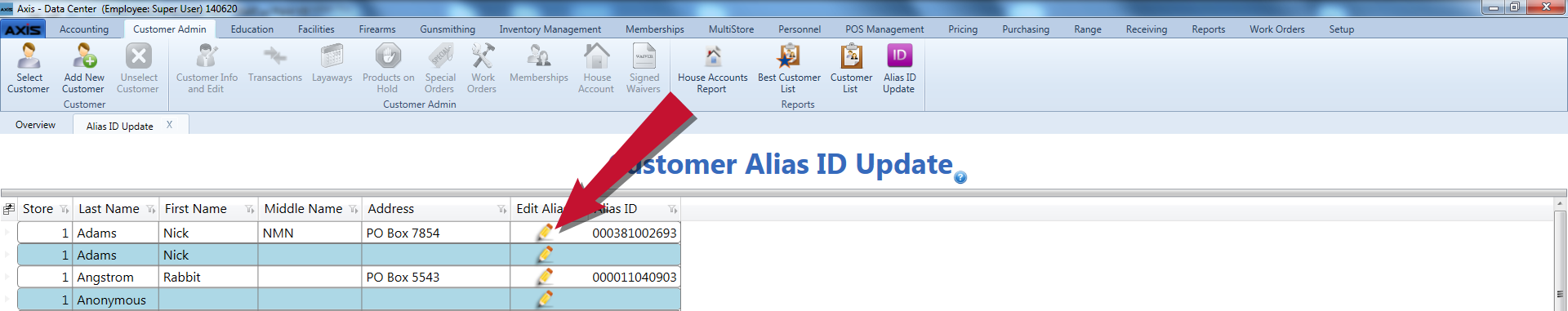Image resolution: width=1568 pixels, height=311 pixels.
Task: Open Work Orders in the ribbon
Action: coord(482,68)
